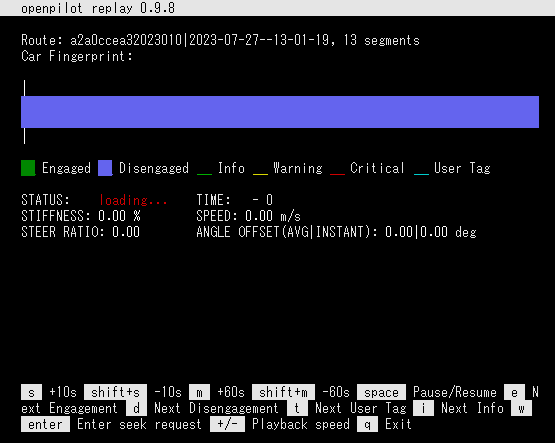Click the 'enter' seek request key hint
The width and height of the screenshot is (555, 443).
tap(45, 424)
